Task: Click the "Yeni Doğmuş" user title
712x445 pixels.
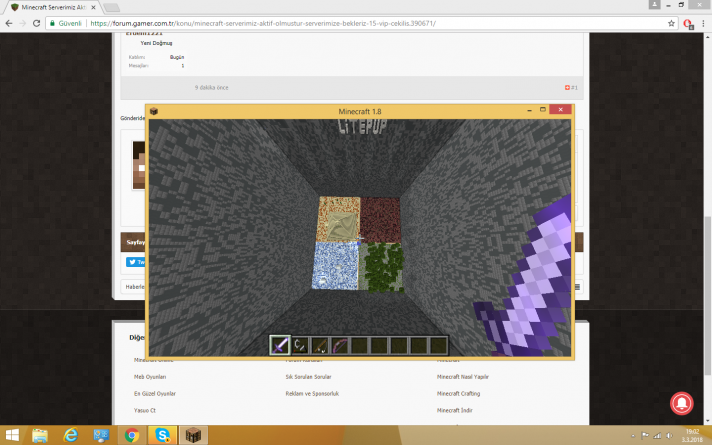Action: coord(156,43)
